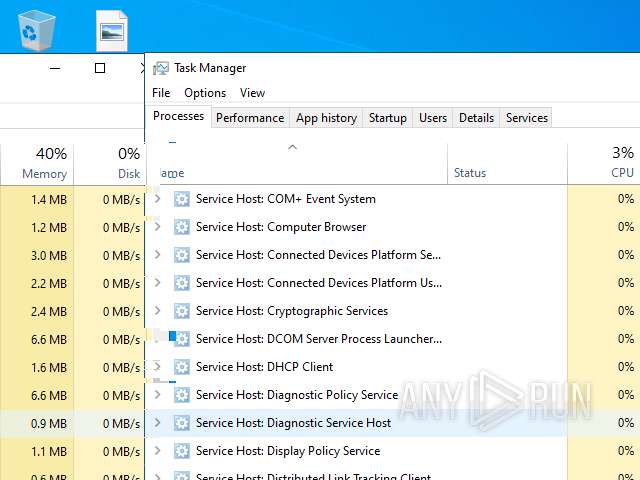
Task: Switch to the App history tab
Action: pyautogui.click(x=327, y=118)
